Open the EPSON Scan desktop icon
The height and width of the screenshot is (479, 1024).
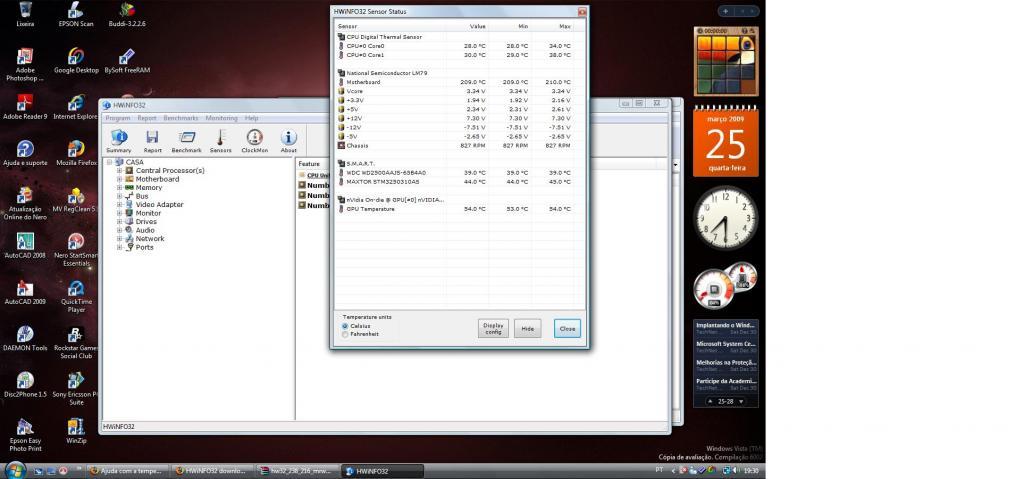pos(76,14)
